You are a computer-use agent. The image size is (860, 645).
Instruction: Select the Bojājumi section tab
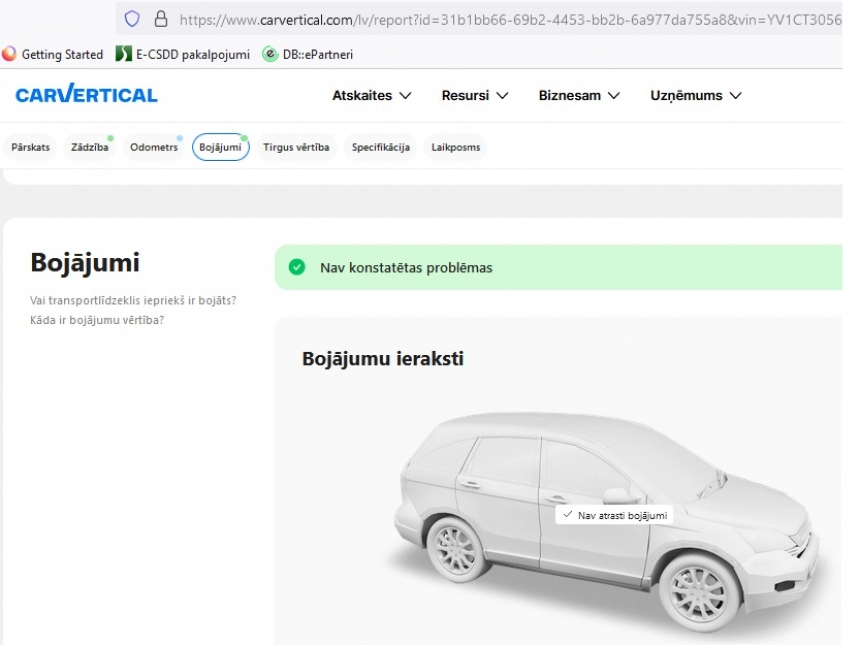(x=220, y=147)
